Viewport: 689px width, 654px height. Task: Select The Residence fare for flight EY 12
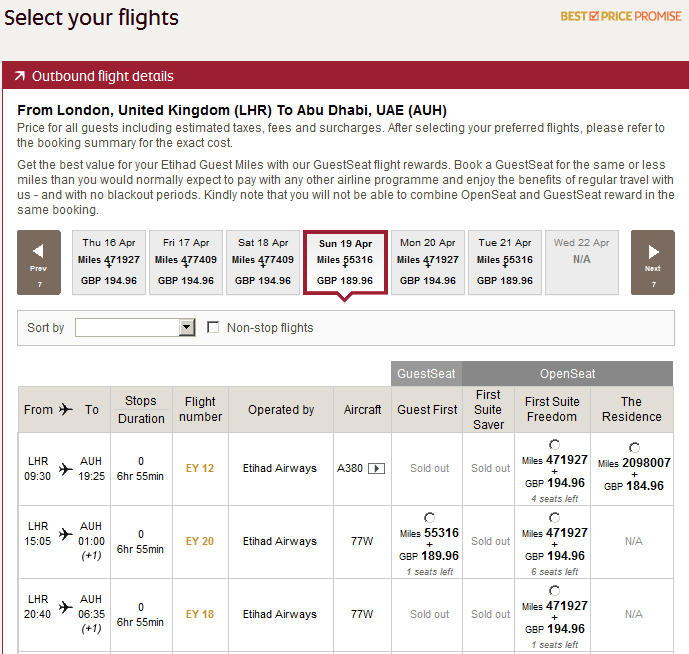pos(634,448)
